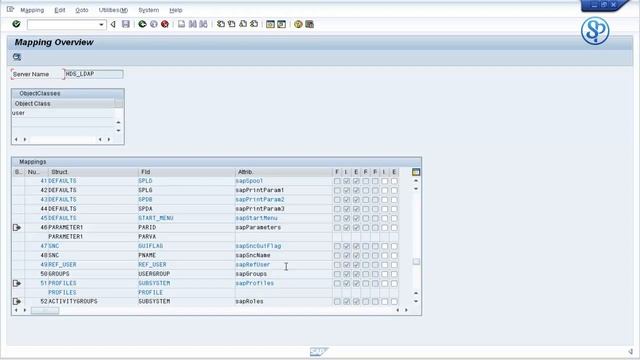Click the Server Name input field
The width and height of the screenshot is (640, 360).
click(x=93, y=74)
